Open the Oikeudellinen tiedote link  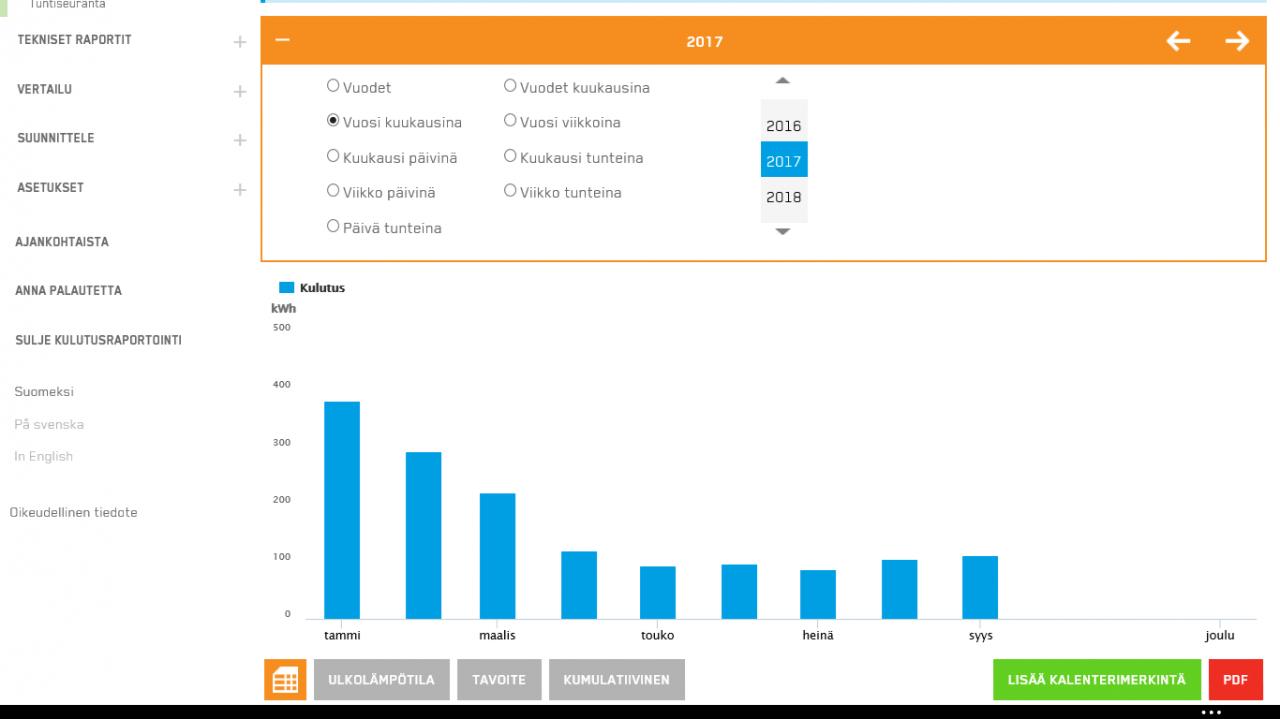(73, 512)
